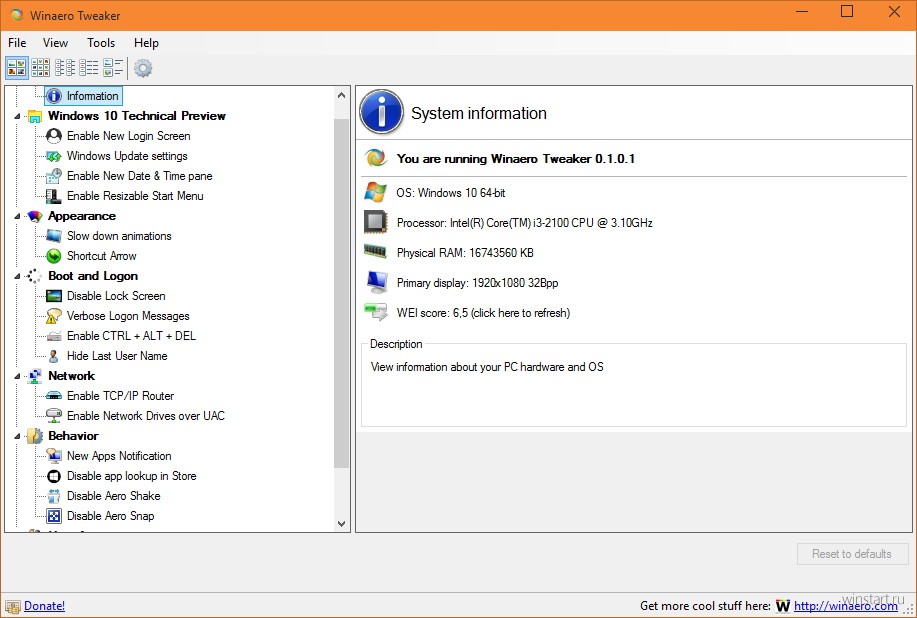Click the keyboard icon for Enable CTRL + ALT + DEL
917x618 pixels.
(x=54, y=336)
